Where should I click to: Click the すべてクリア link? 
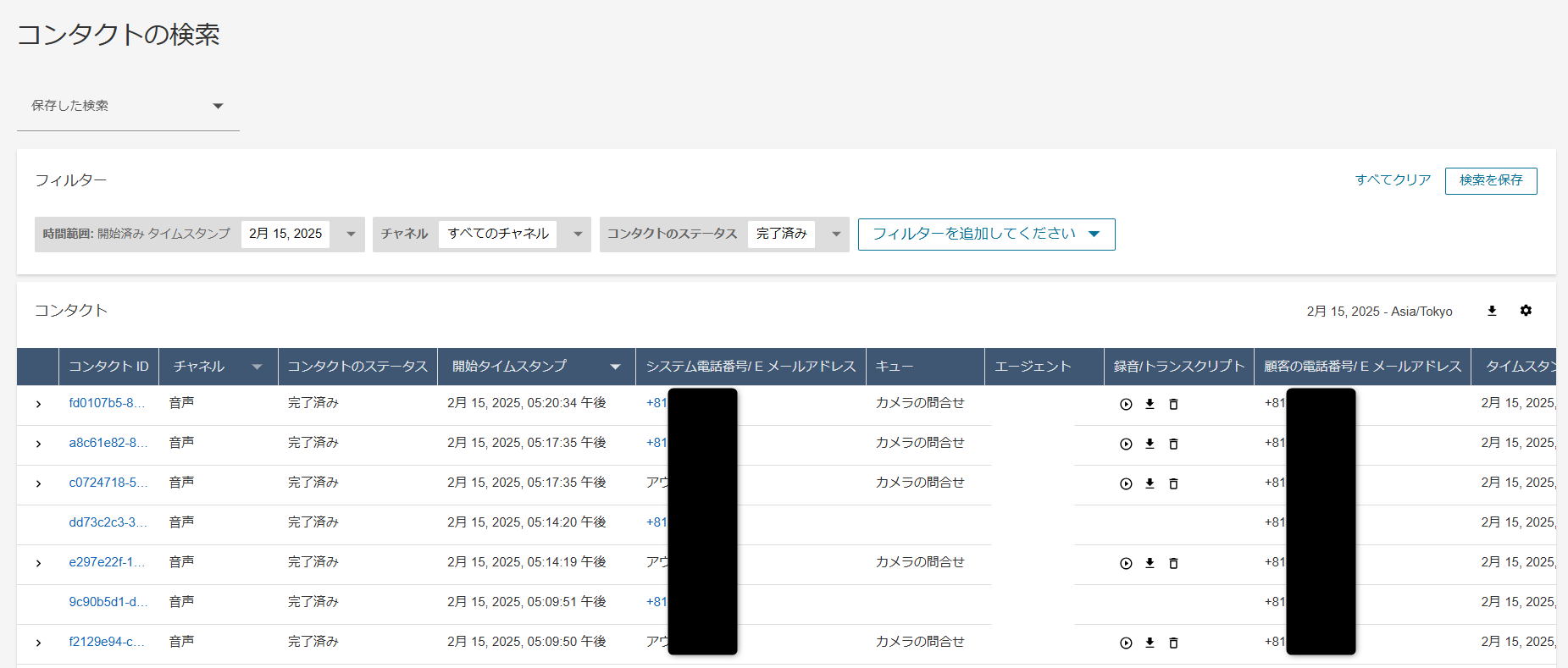1393,180
